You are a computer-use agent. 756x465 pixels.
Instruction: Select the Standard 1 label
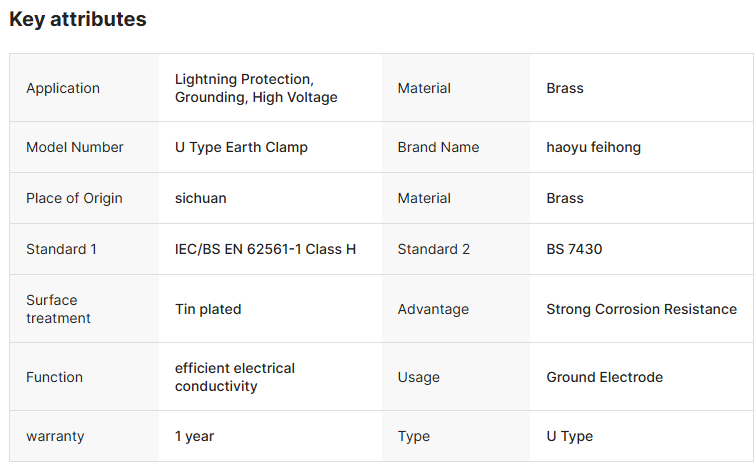[61, 249]
